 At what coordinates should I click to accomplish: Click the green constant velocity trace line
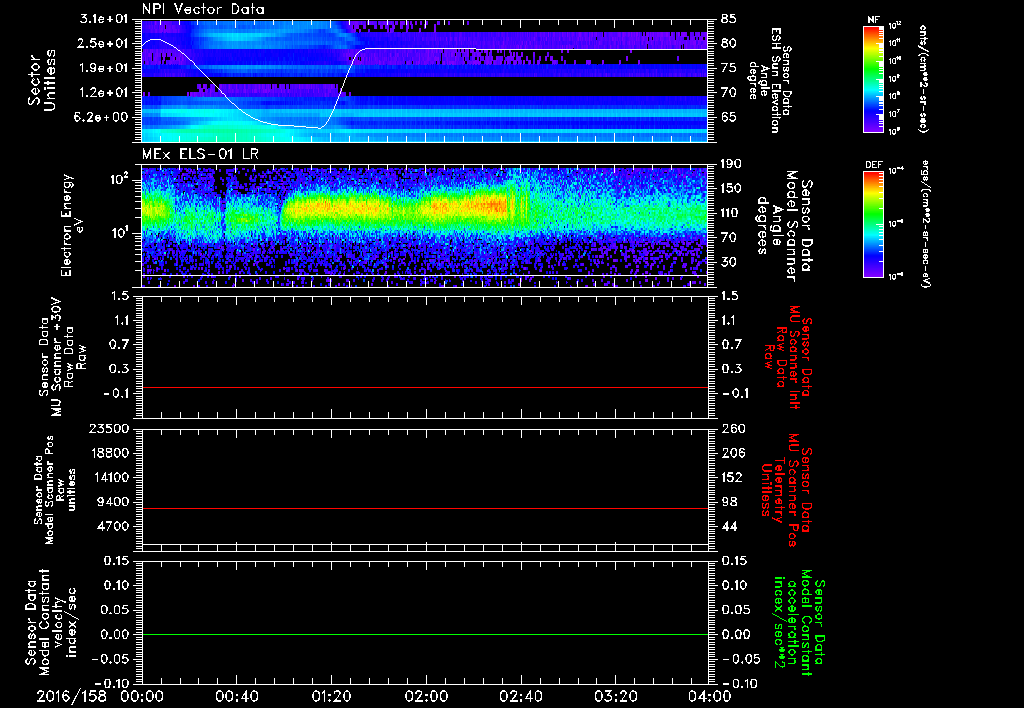click(x=424, y=635)
